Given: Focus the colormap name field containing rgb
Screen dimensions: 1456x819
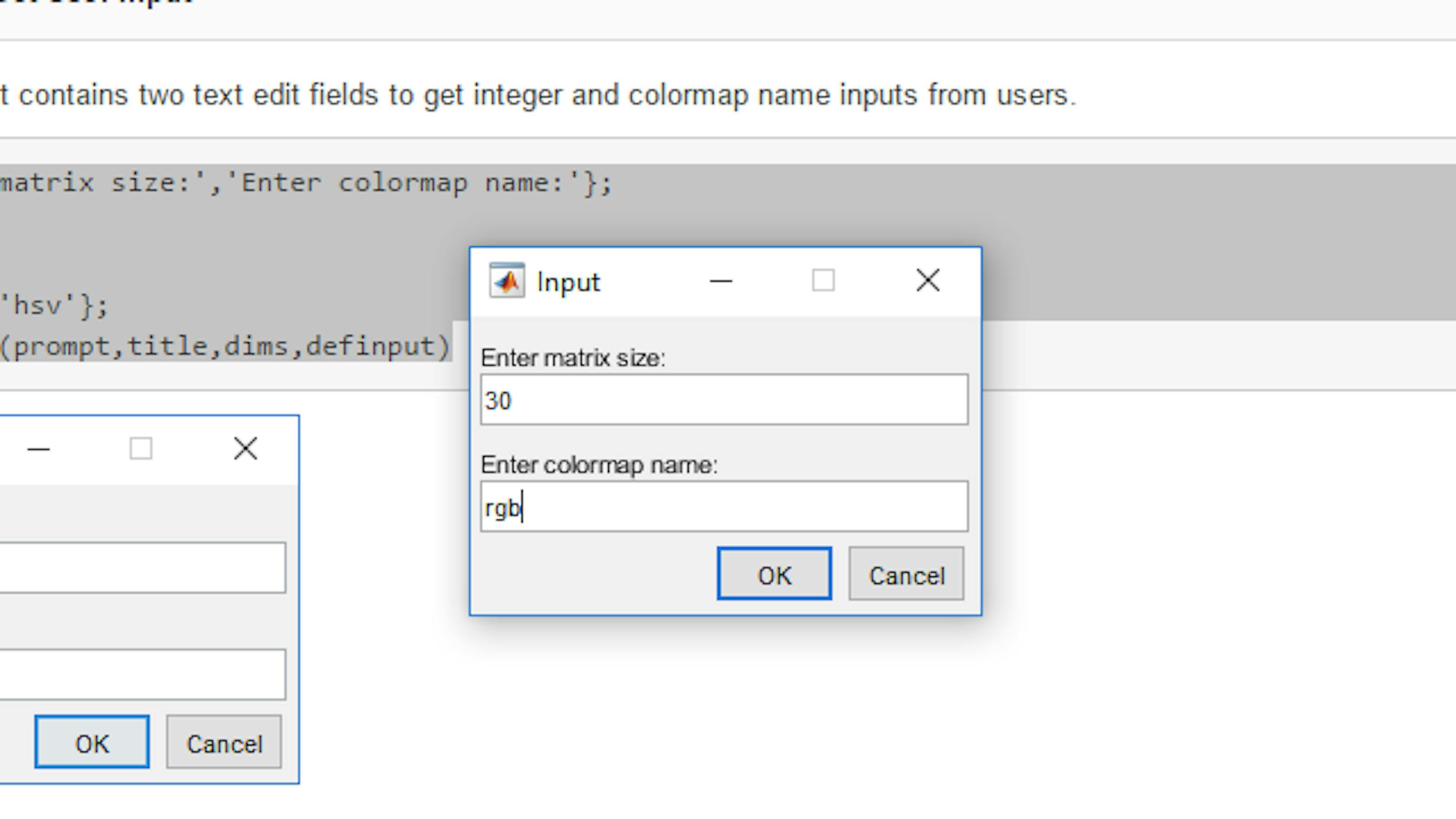Looking at the screenshot, I should [724, 507].
